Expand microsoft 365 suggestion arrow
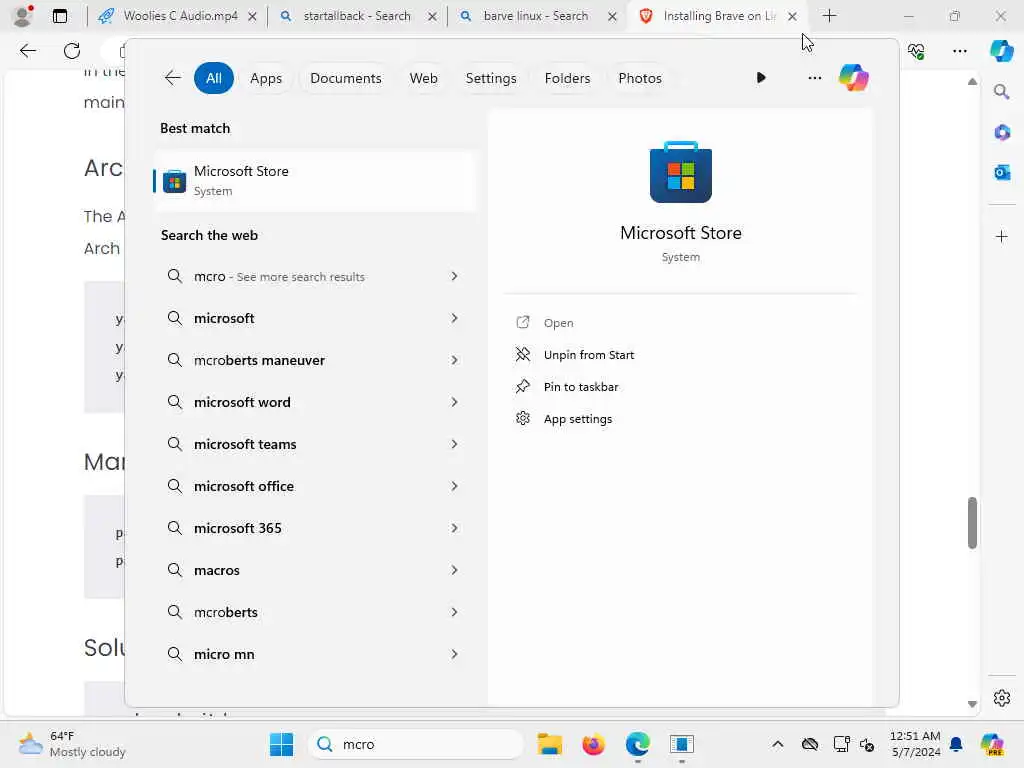 [x=454, y=528]
